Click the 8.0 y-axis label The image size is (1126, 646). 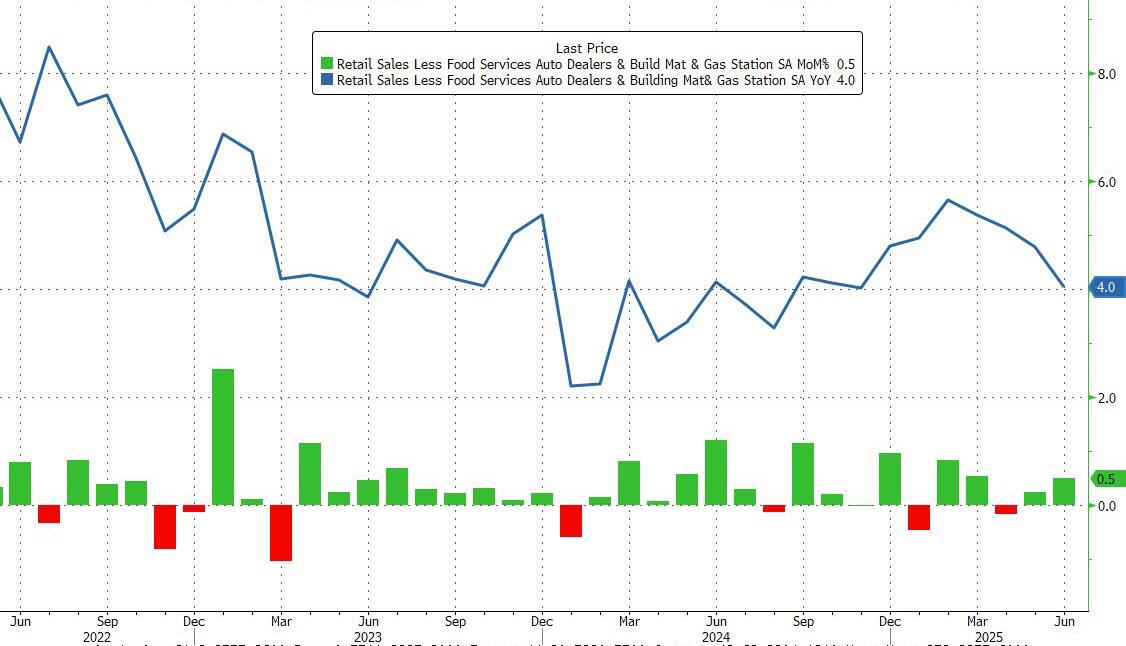1107,74
